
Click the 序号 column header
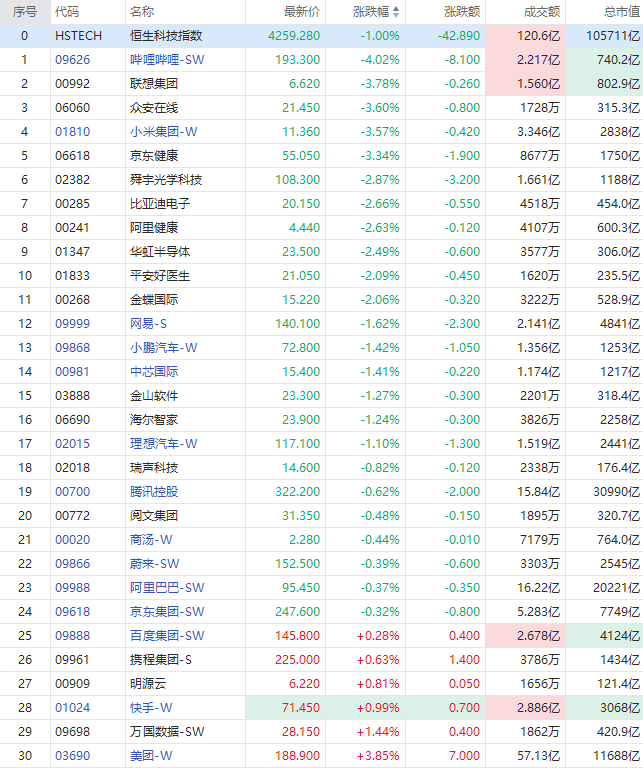[x=25, y=12]
